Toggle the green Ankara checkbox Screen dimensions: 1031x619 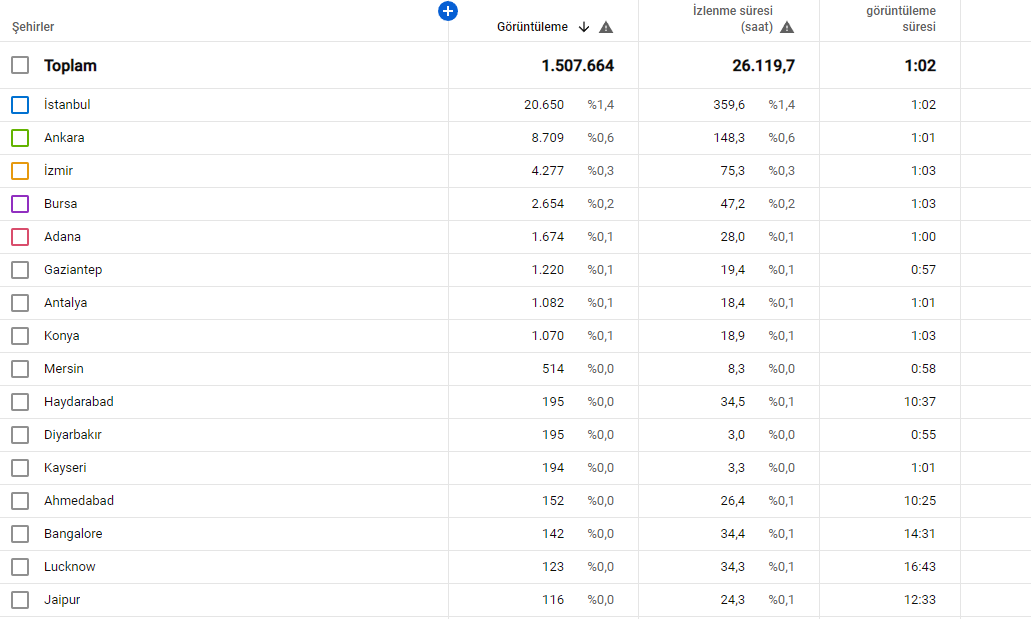[x=20, y=137]
